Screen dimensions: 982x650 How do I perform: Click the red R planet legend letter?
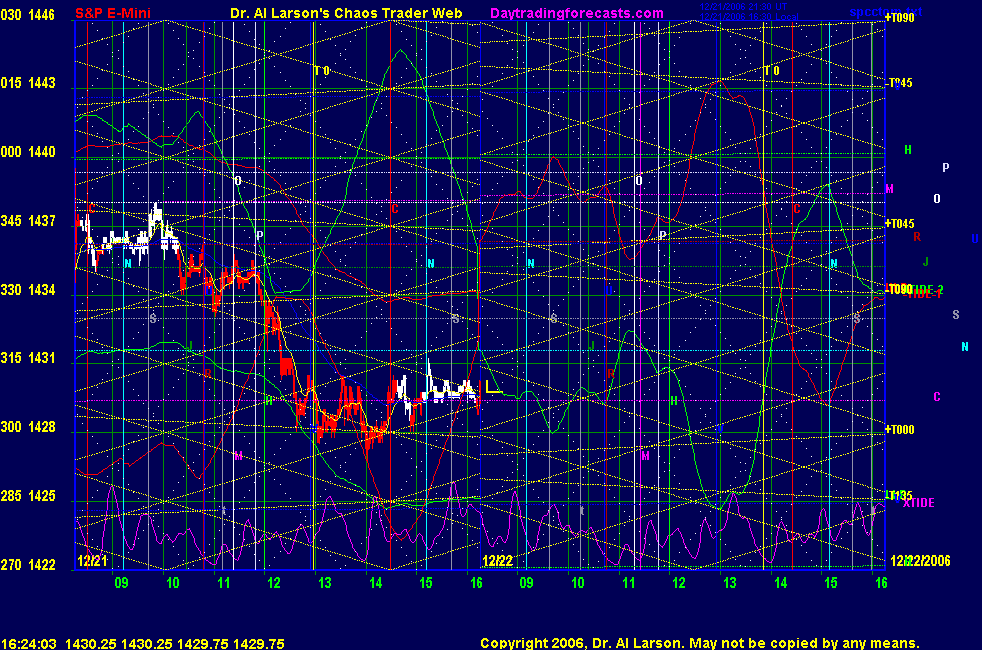pyautogui.click(x=917, y=237)
